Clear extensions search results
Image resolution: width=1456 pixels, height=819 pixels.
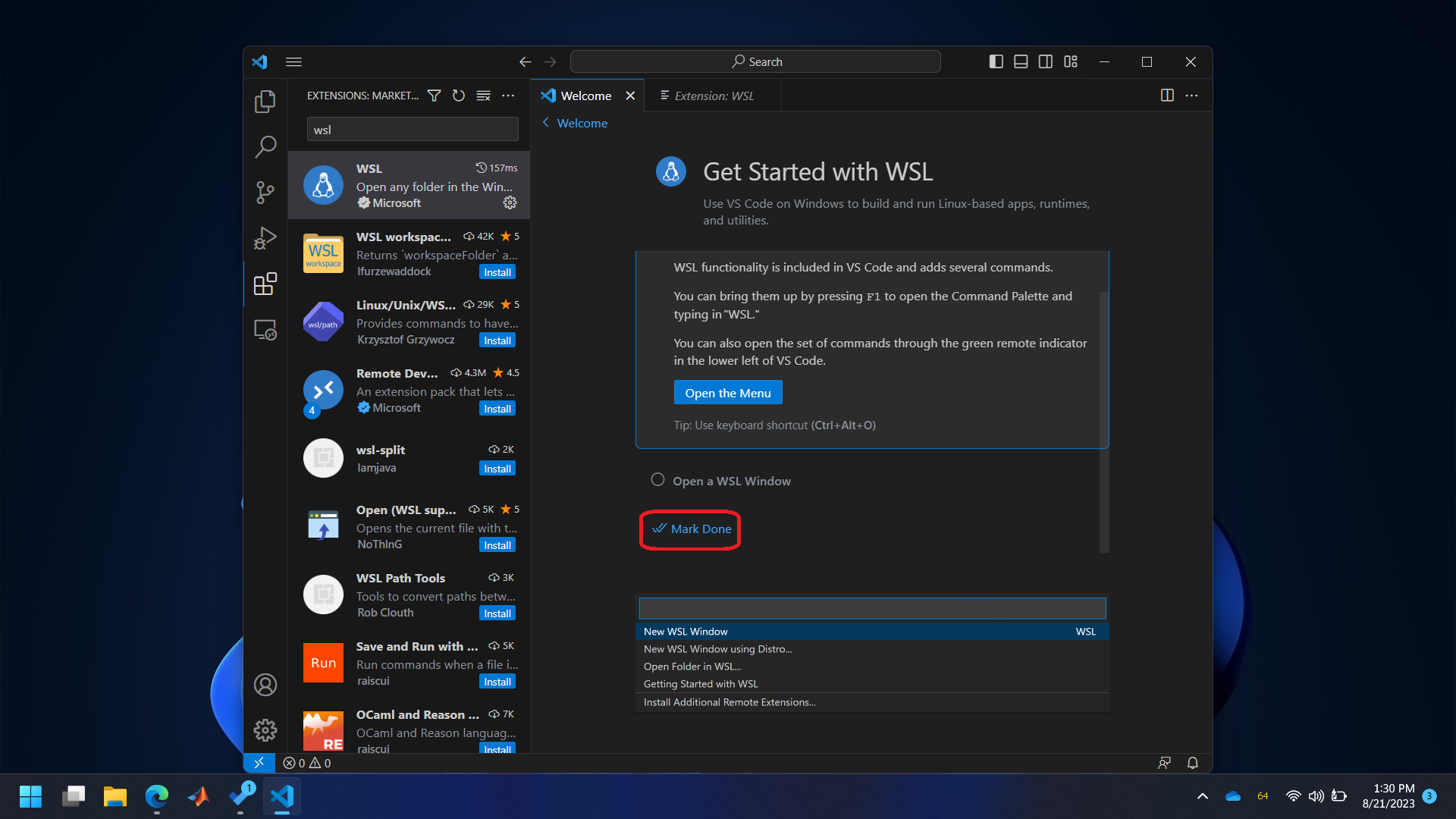[483, 96]
